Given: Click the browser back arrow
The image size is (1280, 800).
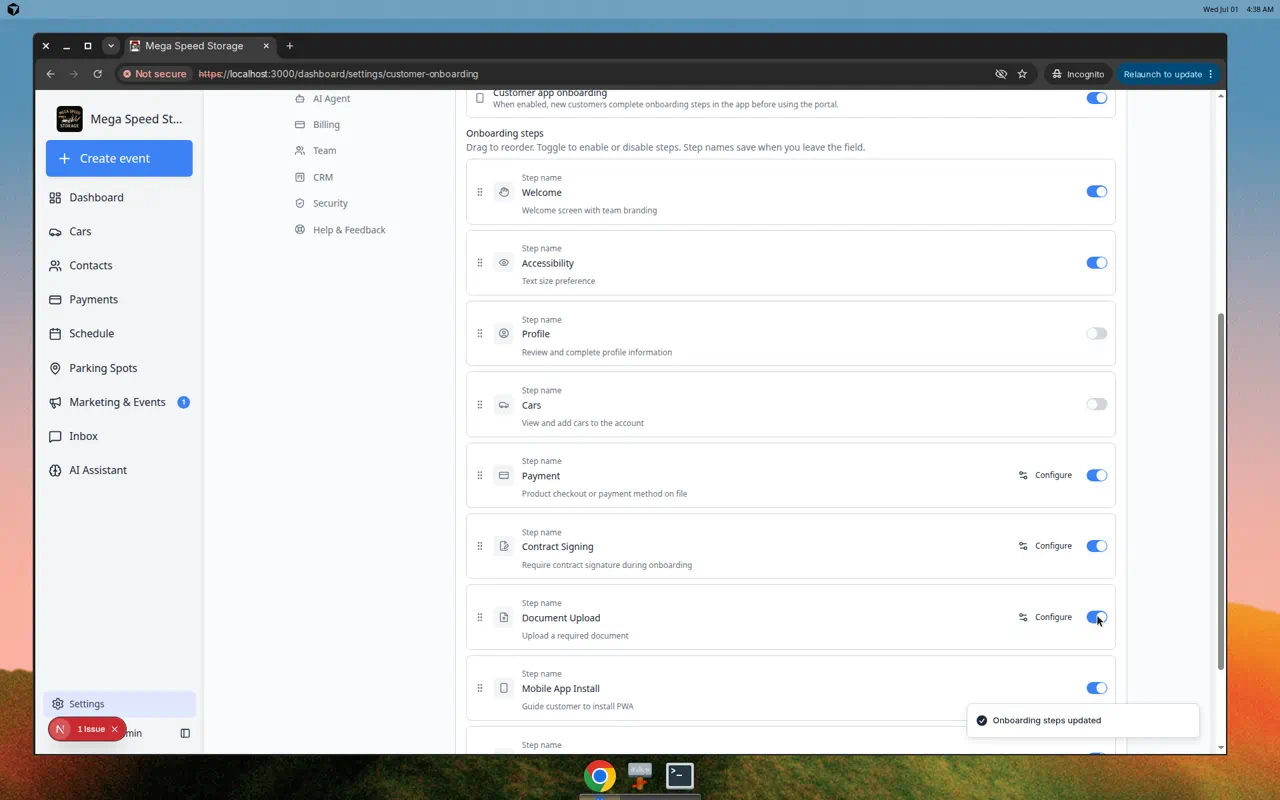Looking at the screenshot, I should pos(50,74).
